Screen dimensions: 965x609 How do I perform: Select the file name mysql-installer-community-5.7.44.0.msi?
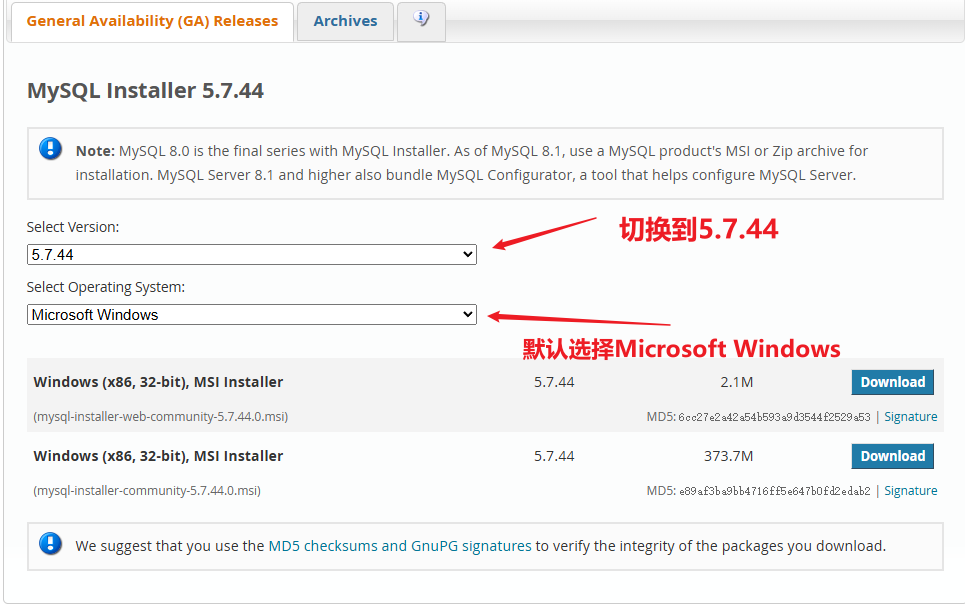pyautogui.click(x=147, y=490)
